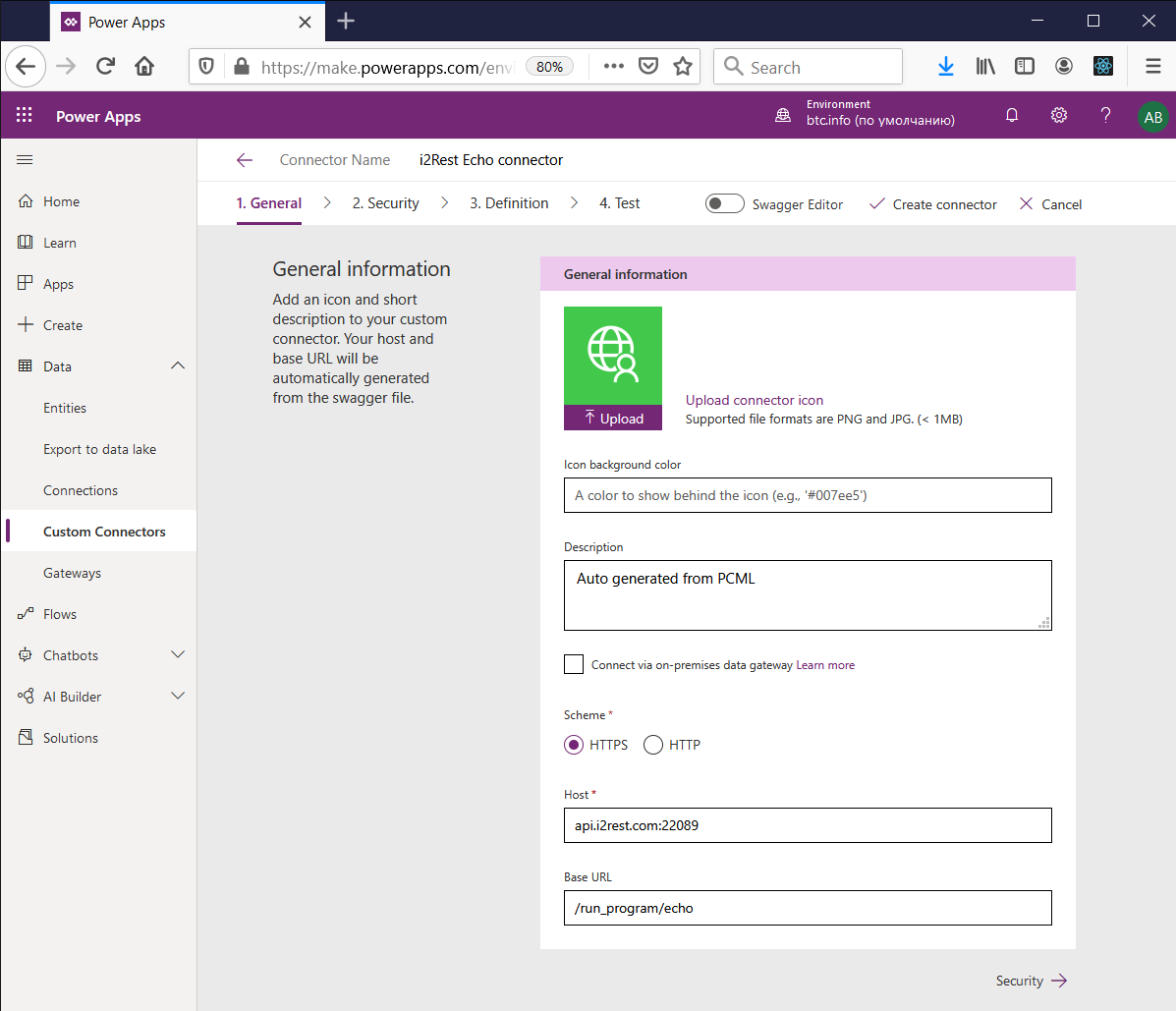Open Firefox account icon
1176x1011 pixels.
(1063, 67)
